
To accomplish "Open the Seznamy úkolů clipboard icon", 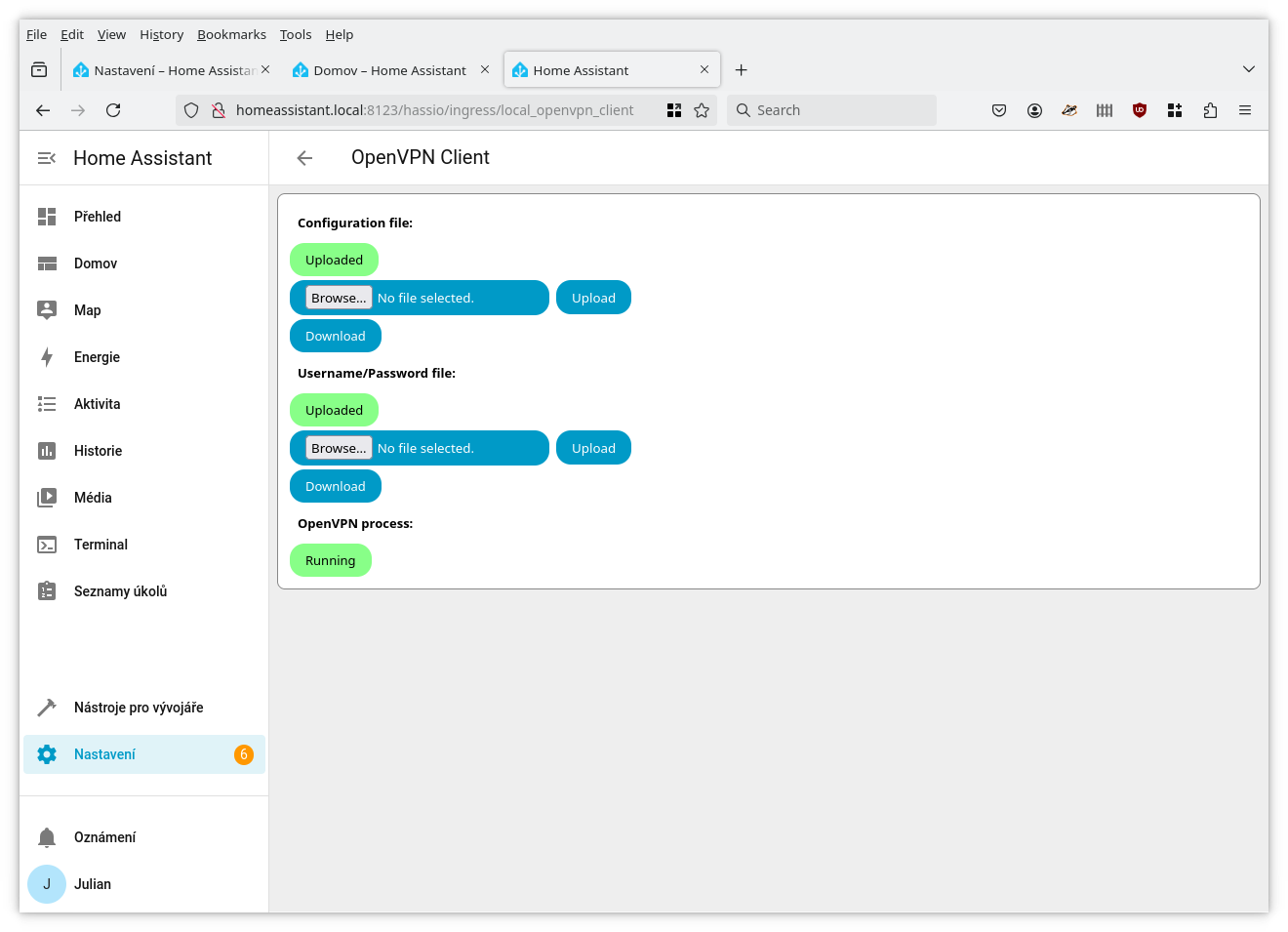I will [x=47, y=591].
